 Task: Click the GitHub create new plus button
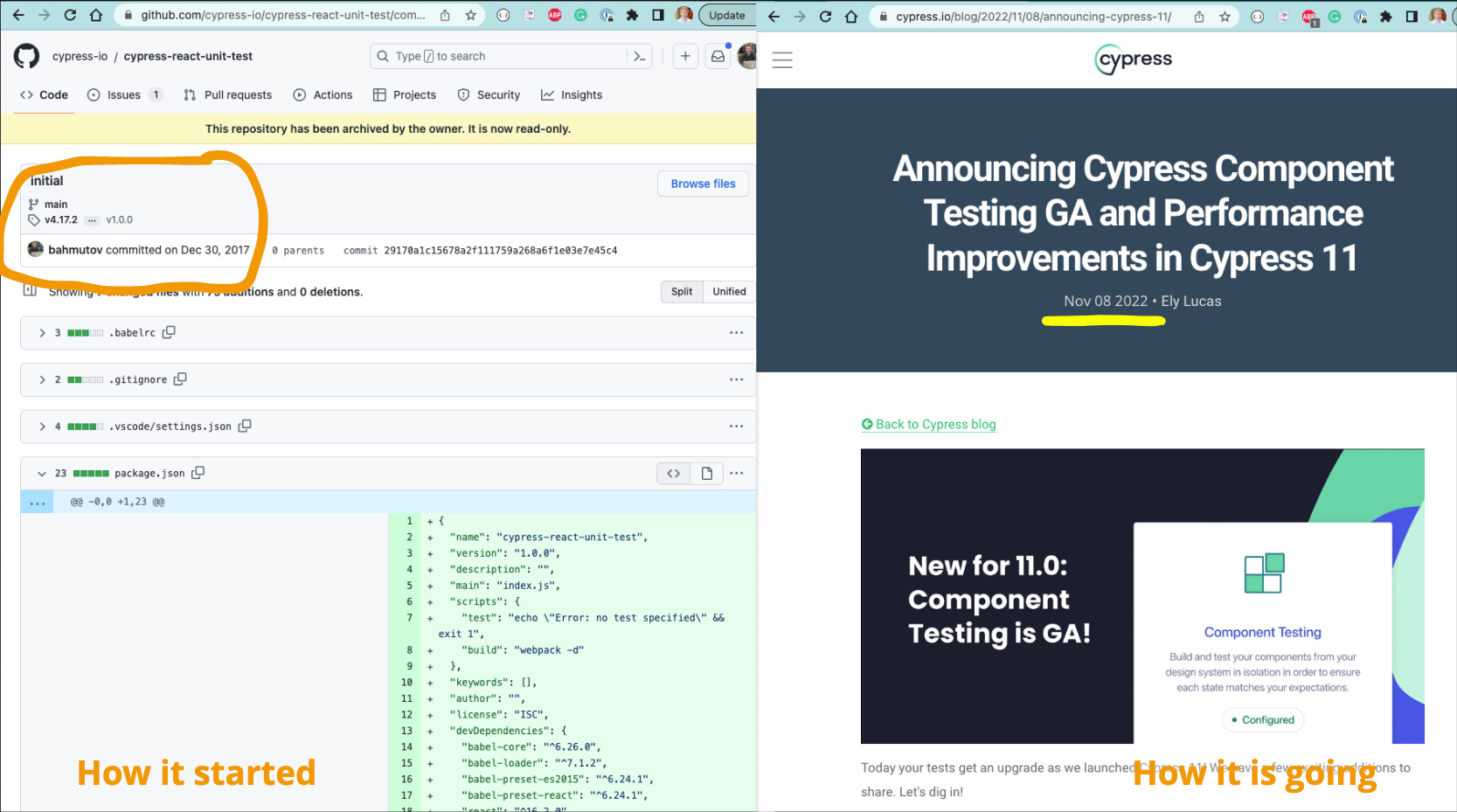point(685,56)
